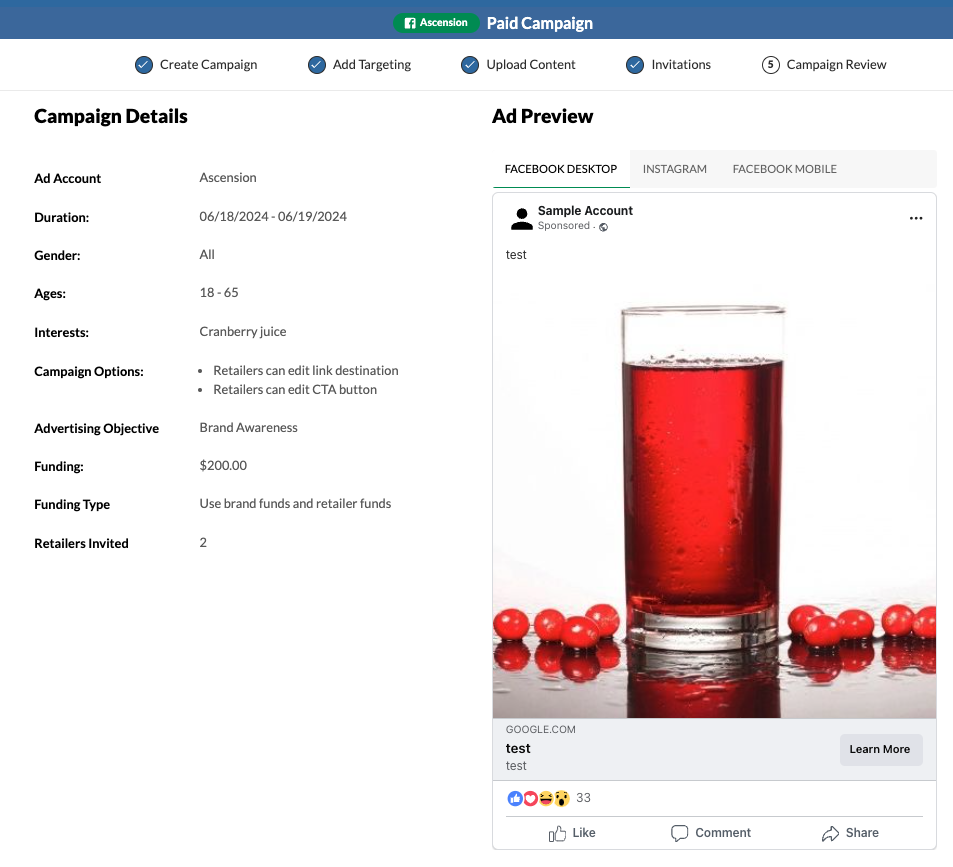
Task: Click the Retailers Invited value 2
Action: [203, 543]
